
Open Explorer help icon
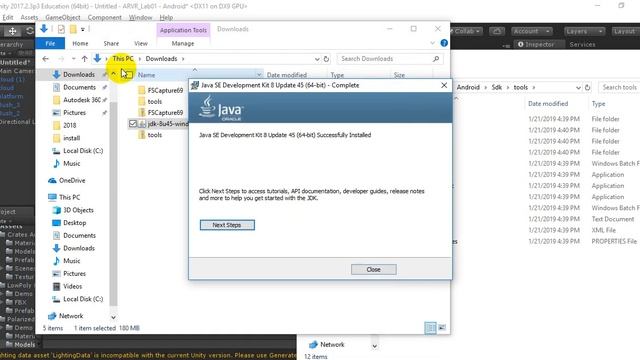pos(444,43)
